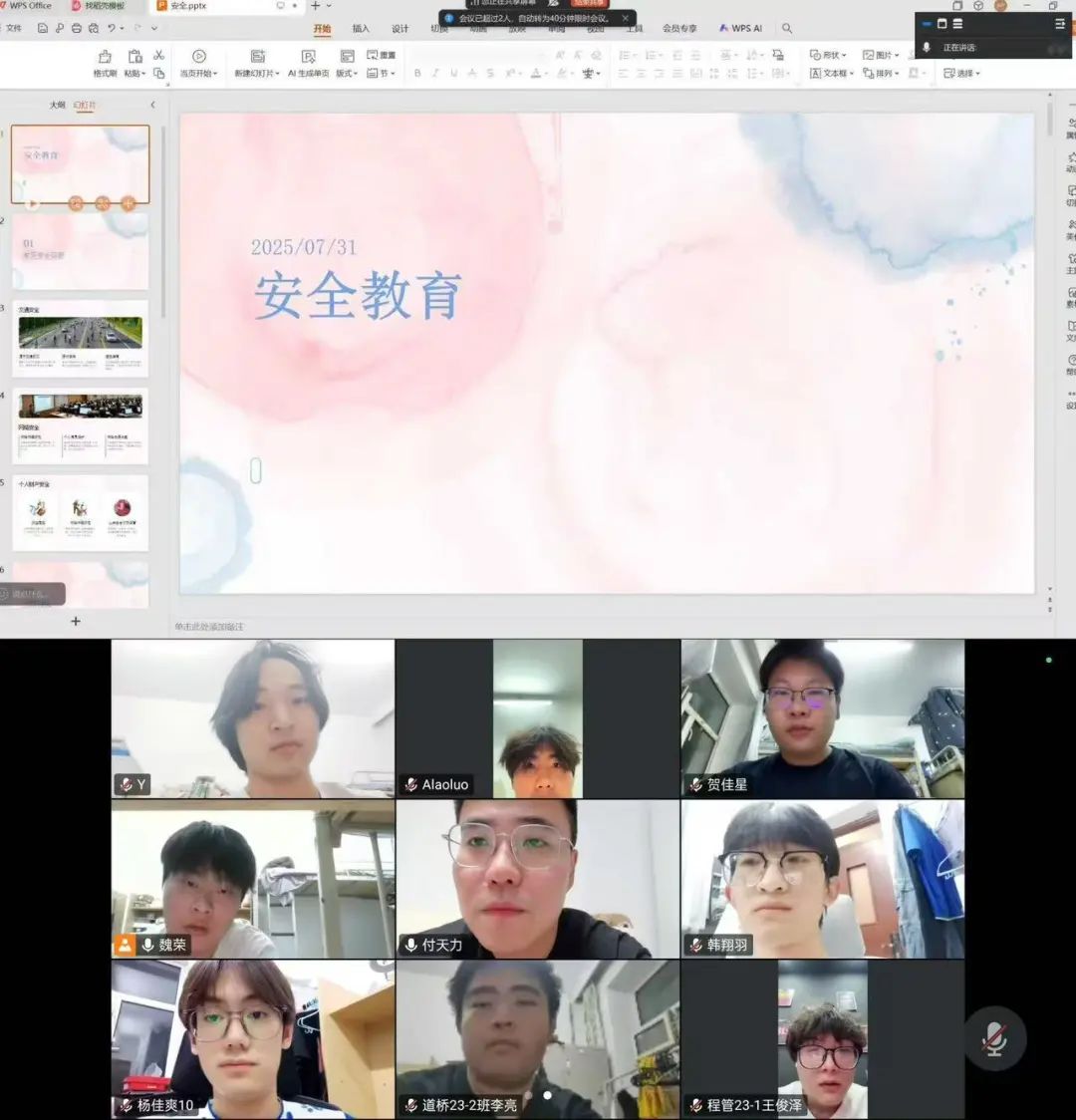Open the 新建幻灯片 dropdown
This screenshot has height=1120, width=1076.
(257, 73)
